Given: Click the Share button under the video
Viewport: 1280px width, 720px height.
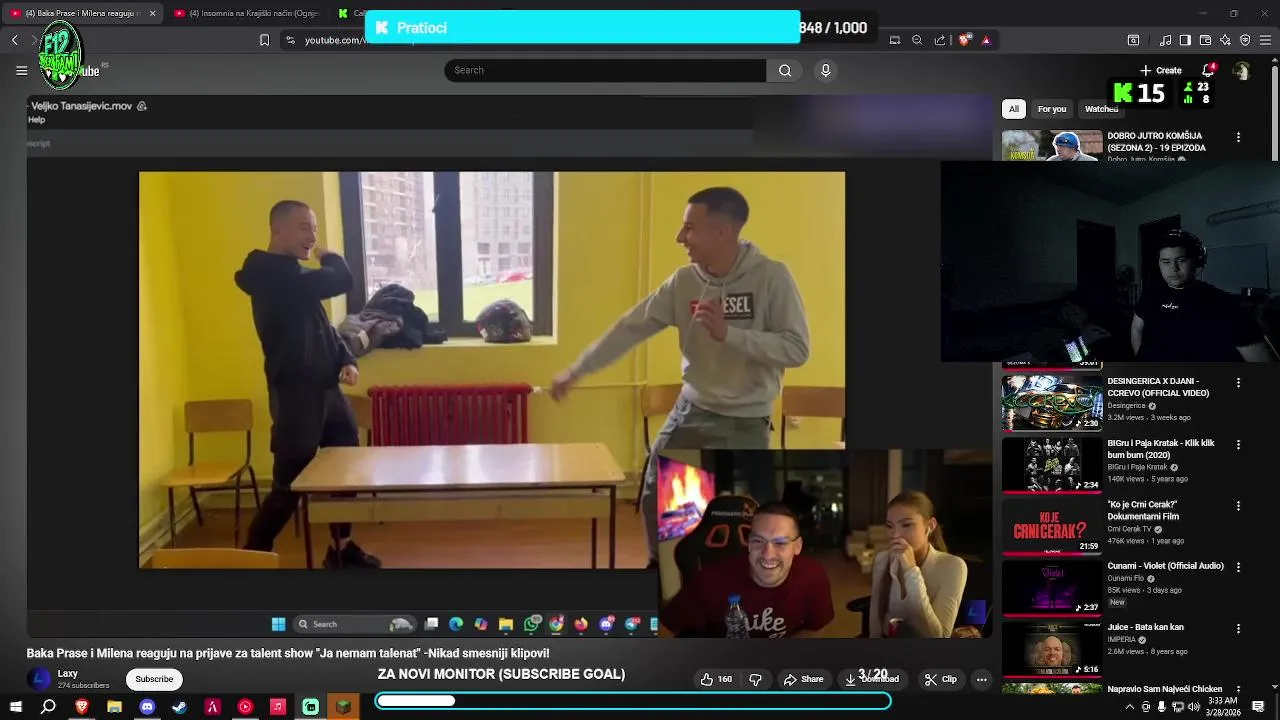Looking at the screenshot, I should [803, 679].
